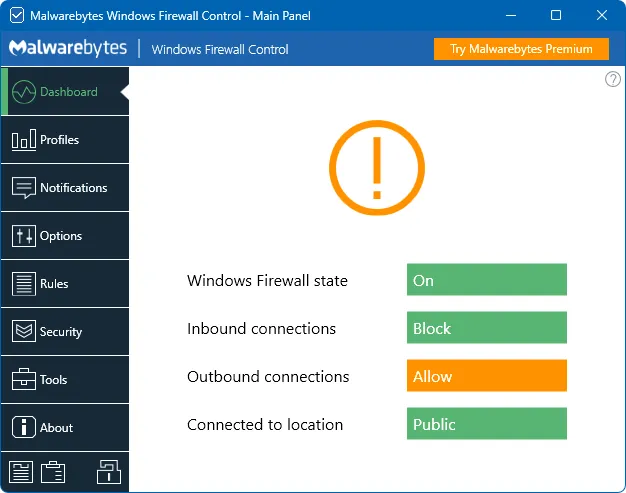Click the Public location status box
The width and height of the screenshot is (626, 493).
(x=486, y=424)
